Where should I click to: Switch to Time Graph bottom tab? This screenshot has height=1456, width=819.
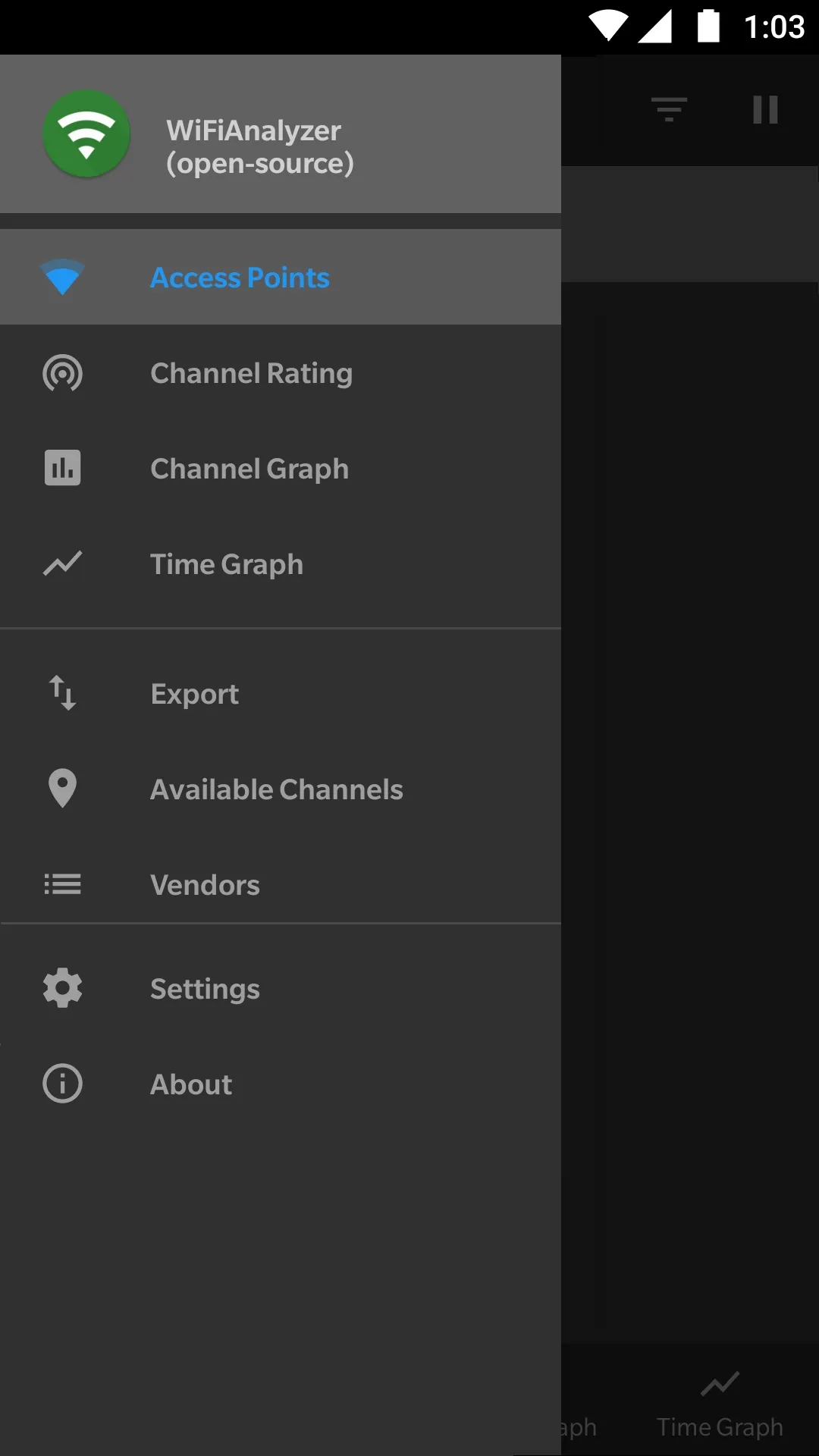click(x=720, y=1404)
